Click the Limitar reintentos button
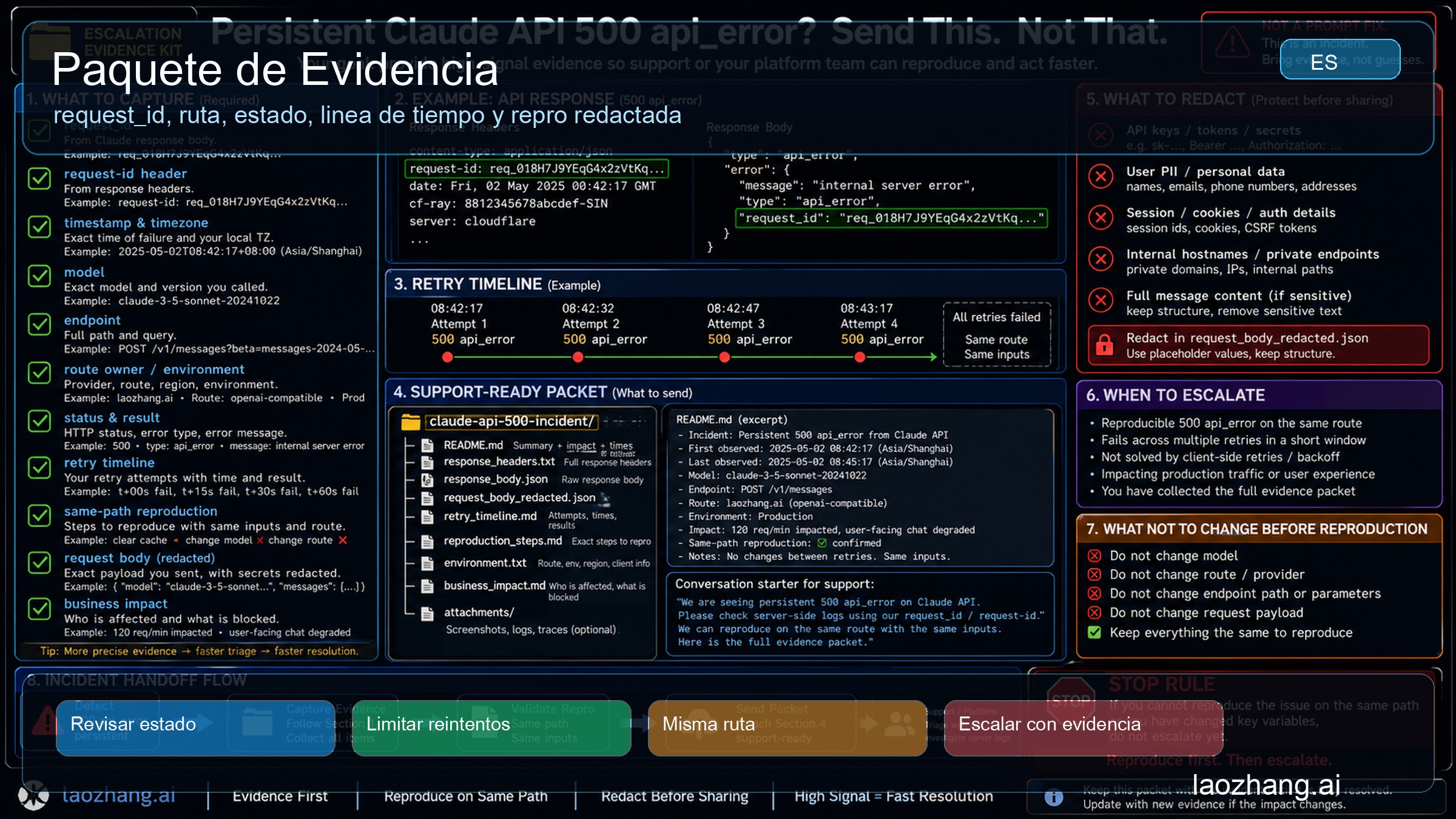1456x819 pixels. tap(491, 728)
